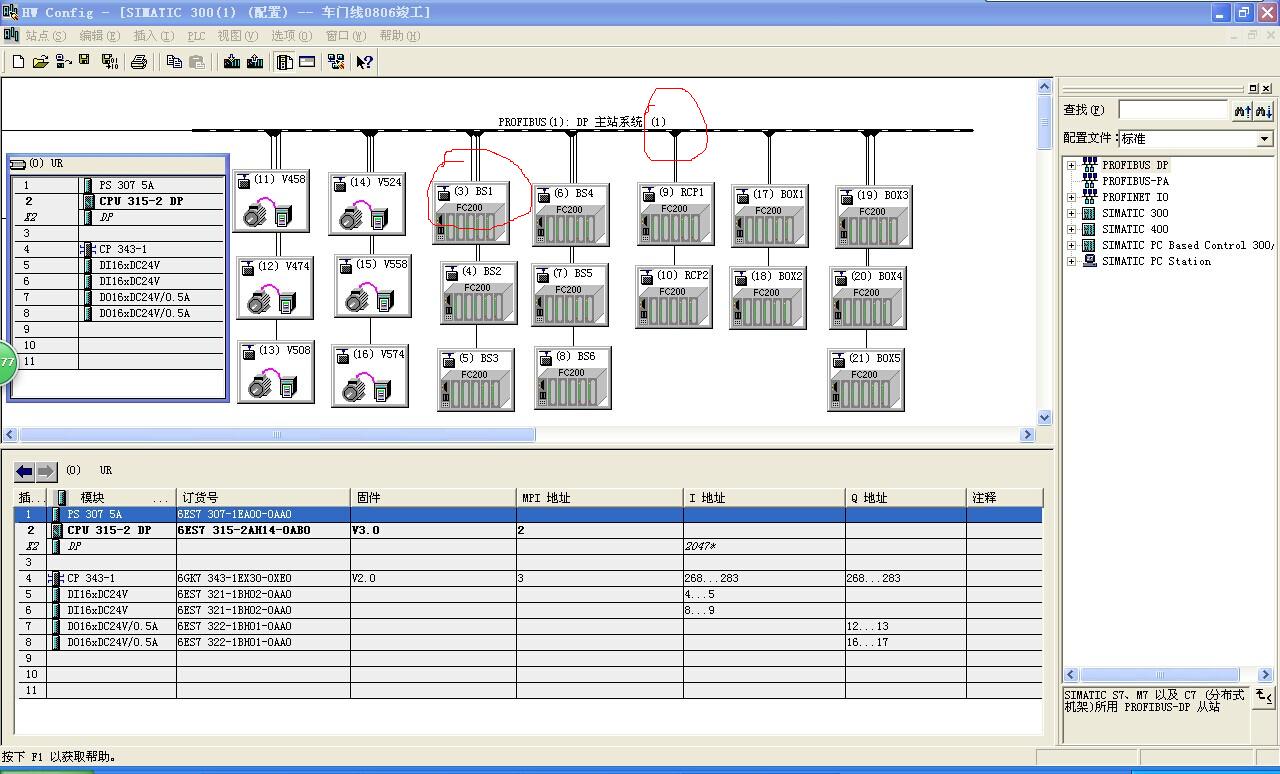Click the MPI 地址 column header

(x=600, y=497)
